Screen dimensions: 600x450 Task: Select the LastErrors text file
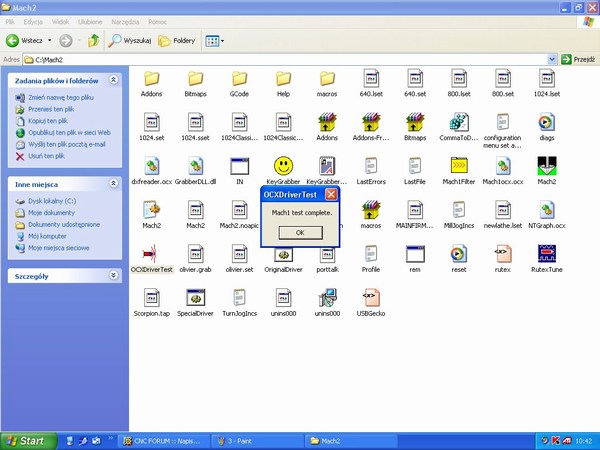(371, 171)
